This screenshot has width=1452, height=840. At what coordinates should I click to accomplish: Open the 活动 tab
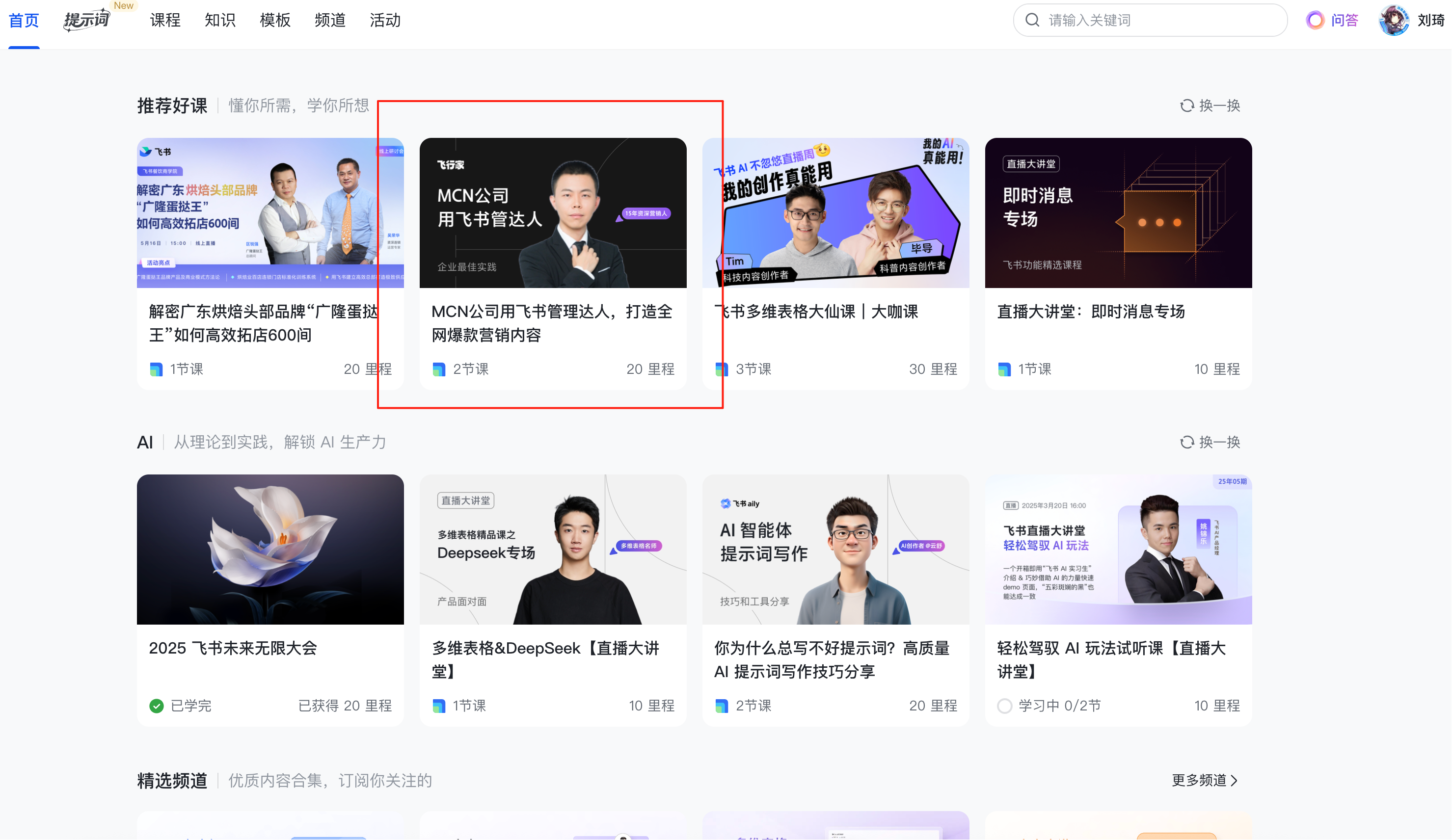coord(385,21)
